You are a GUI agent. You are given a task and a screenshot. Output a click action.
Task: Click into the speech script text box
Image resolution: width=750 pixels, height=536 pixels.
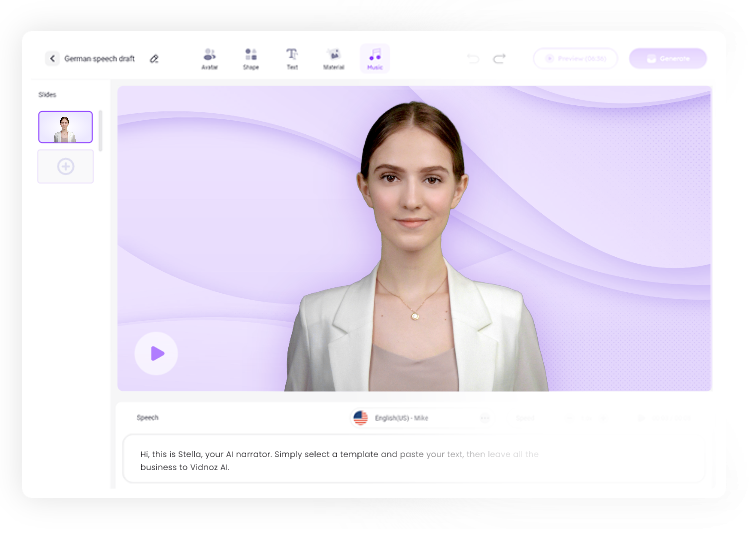(x=414, y=460)
